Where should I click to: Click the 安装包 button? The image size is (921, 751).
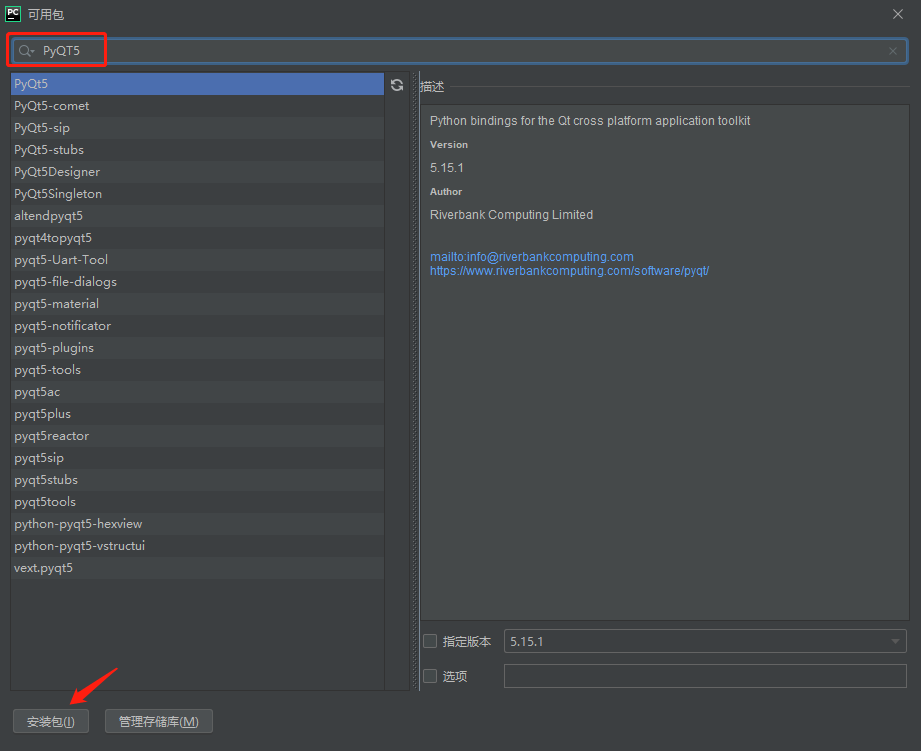click(50, 720)
